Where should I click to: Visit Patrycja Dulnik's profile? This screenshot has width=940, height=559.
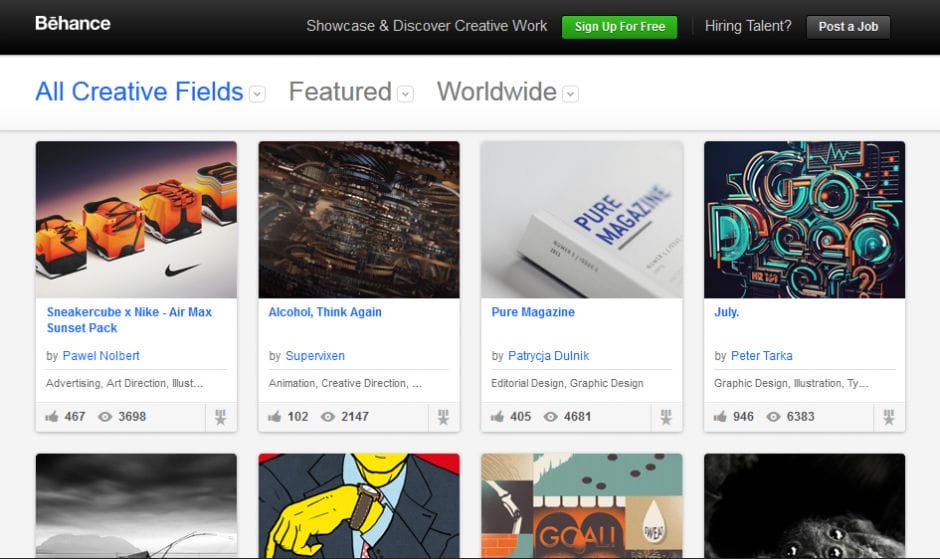(x=549, y=356)
